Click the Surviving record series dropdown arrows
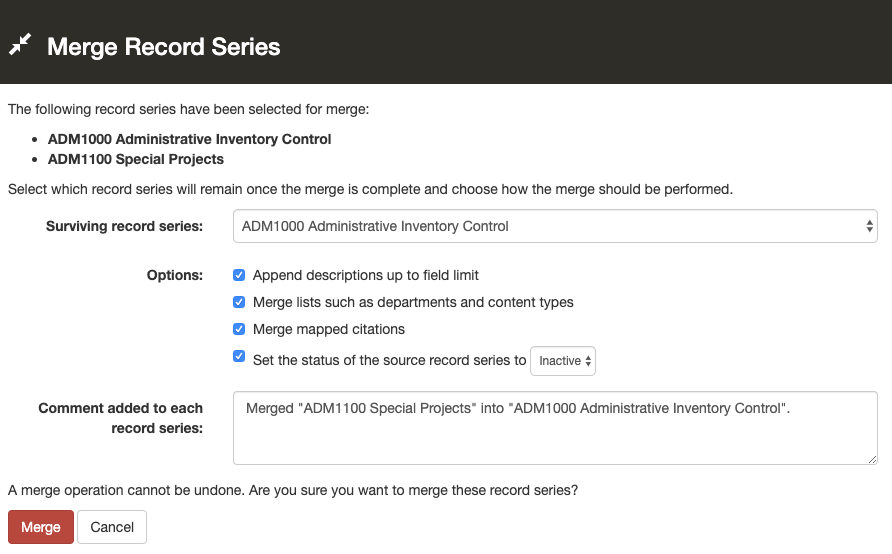892x554 pixels. coord(869,226)
